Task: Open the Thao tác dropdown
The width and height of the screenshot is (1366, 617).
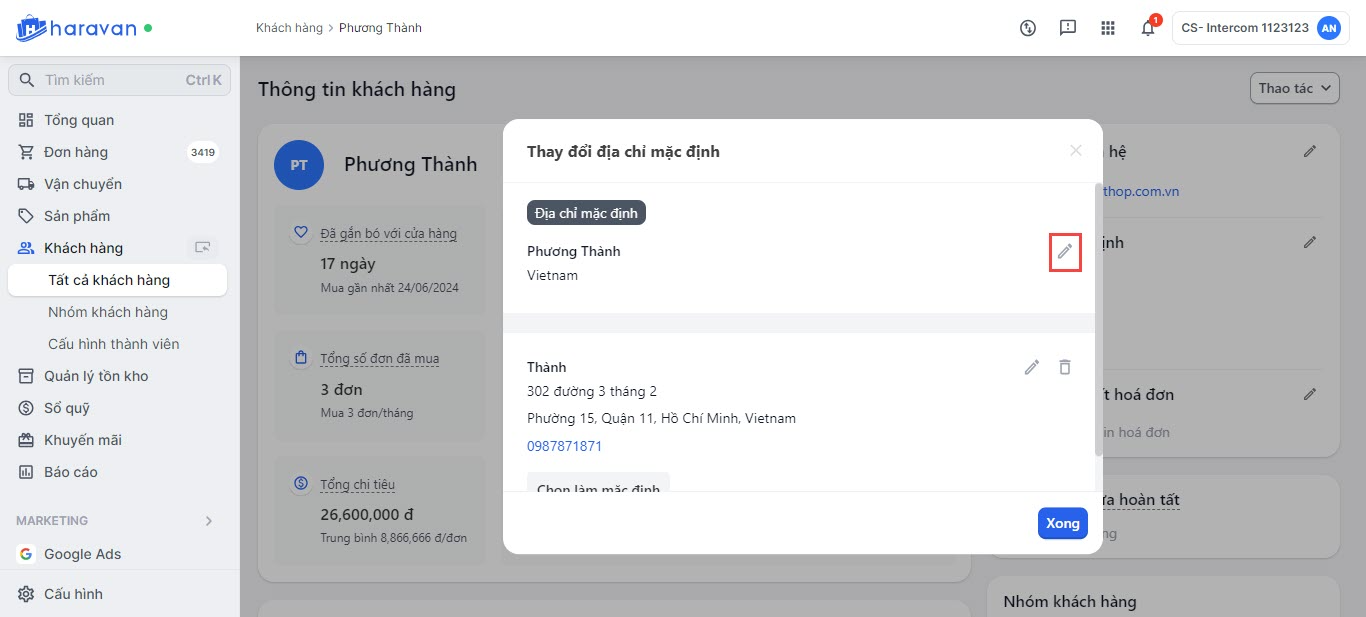Action: (1294, 88)
